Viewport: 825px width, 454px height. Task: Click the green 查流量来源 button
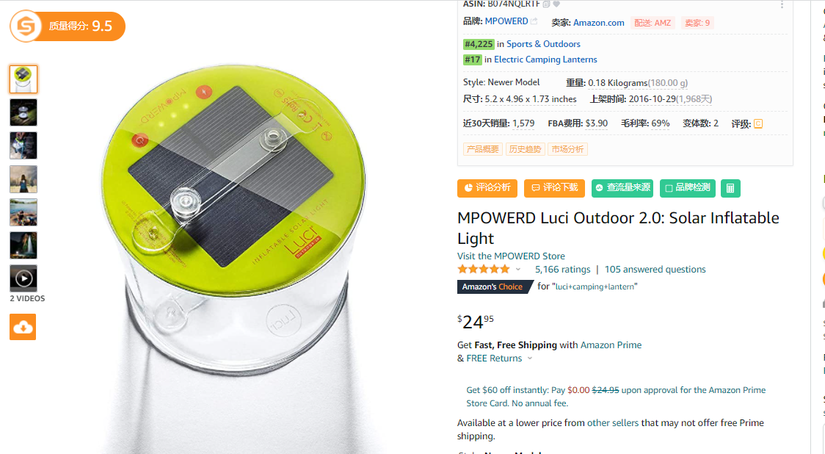click(x=622, y=188)
